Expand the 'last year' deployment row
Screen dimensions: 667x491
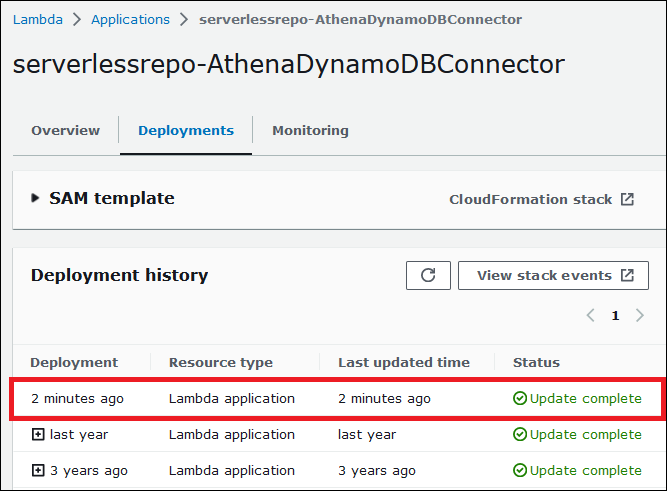[38, 435]
